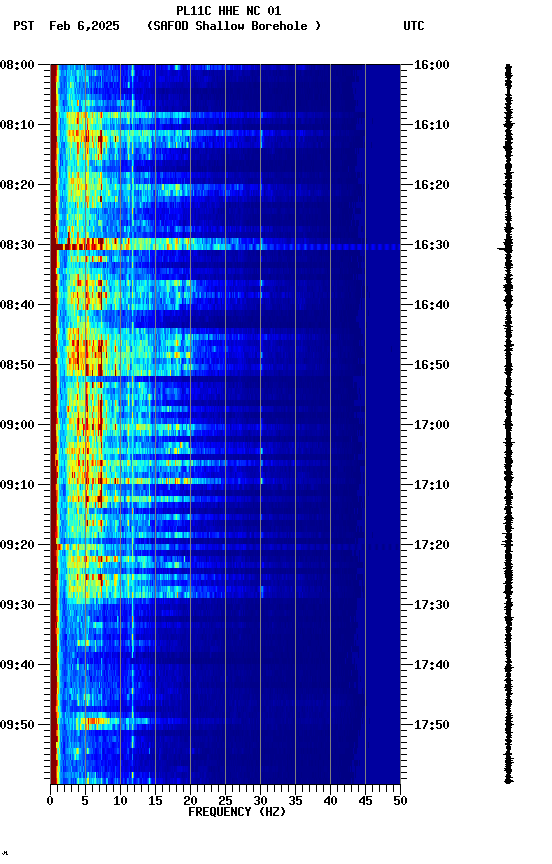Click the 09:20 PST time label

click(x=17, y=546)
